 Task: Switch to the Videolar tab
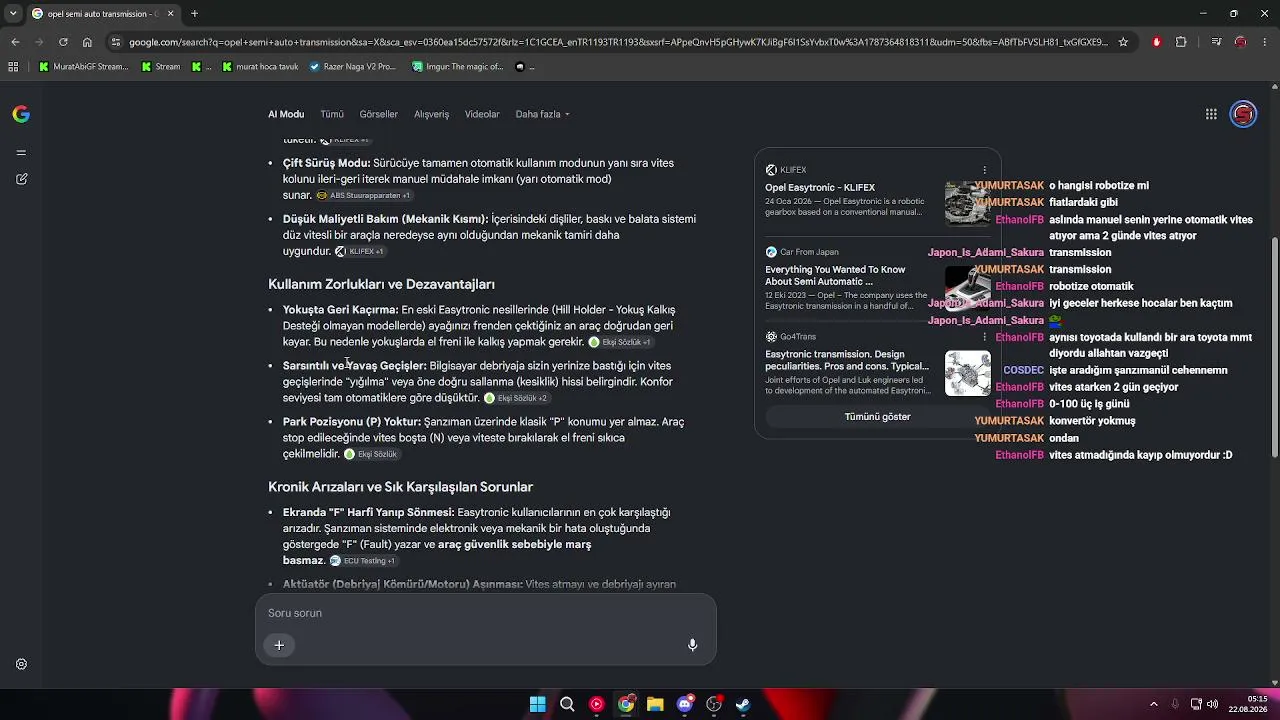pos(482,114)
